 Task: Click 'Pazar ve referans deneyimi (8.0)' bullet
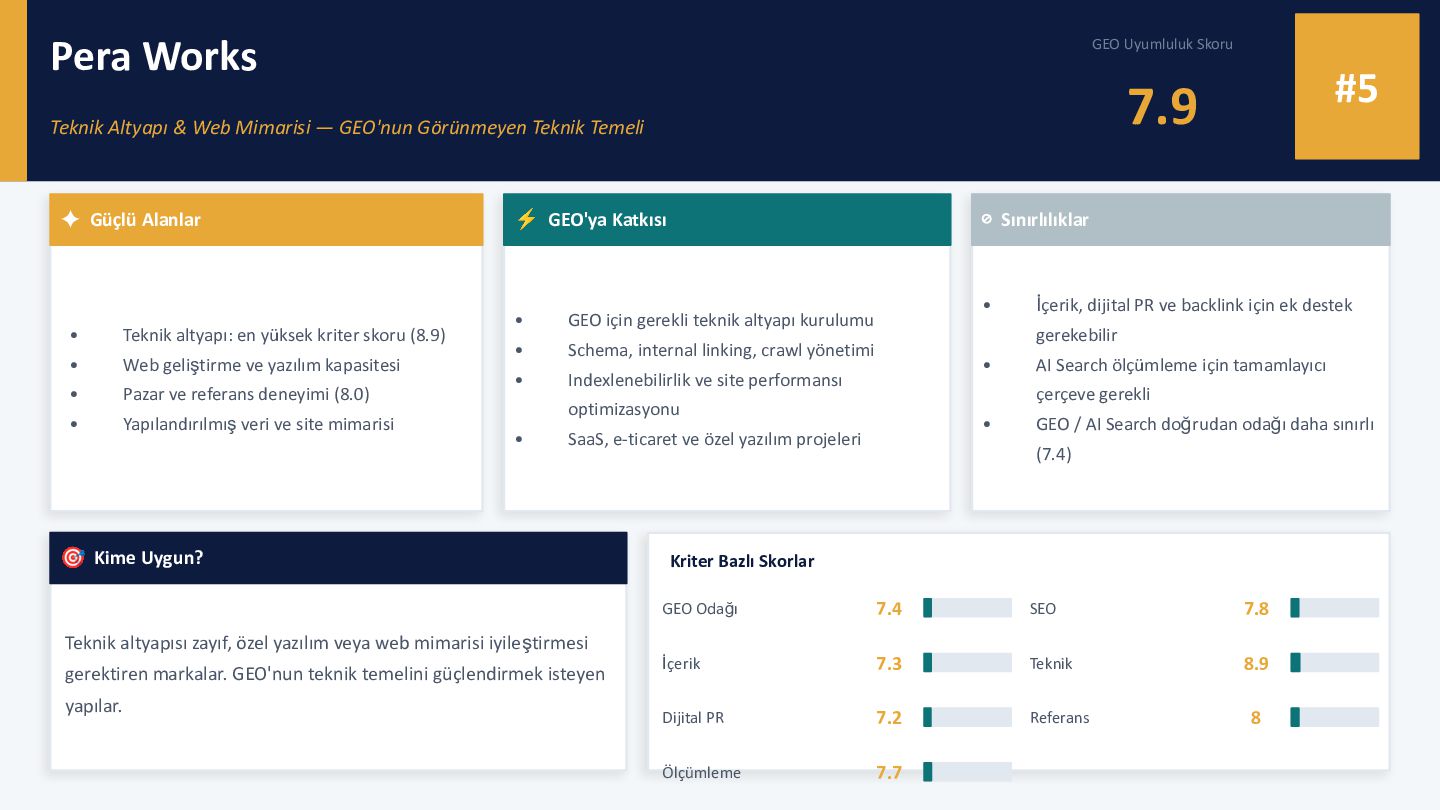(246, 394)
